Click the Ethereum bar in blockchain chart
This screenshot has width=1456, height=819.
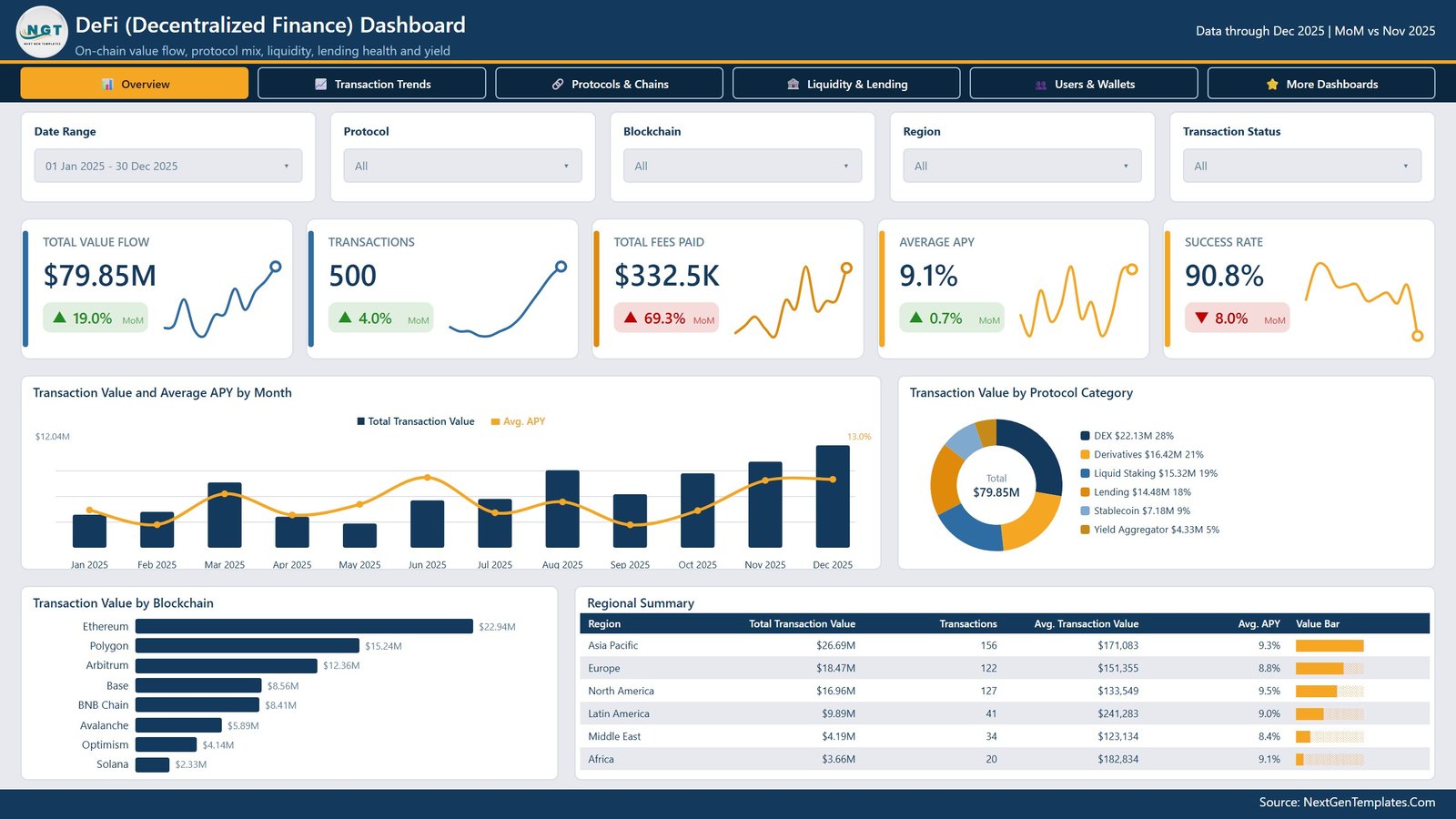(304, 626)
